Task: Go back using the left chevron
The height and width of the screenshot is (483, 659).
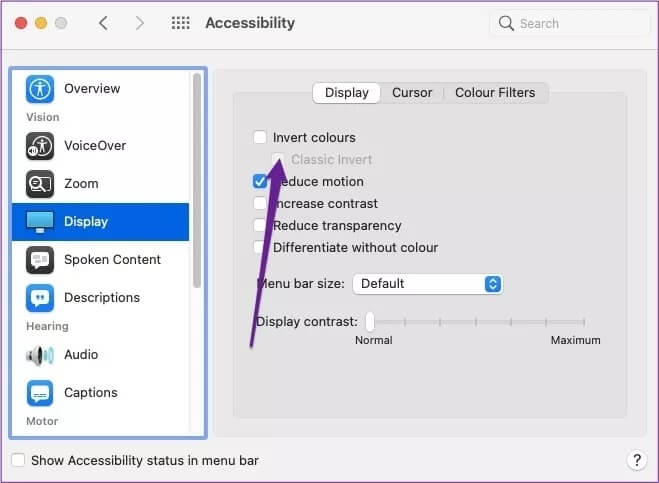Action: (103, 23)
